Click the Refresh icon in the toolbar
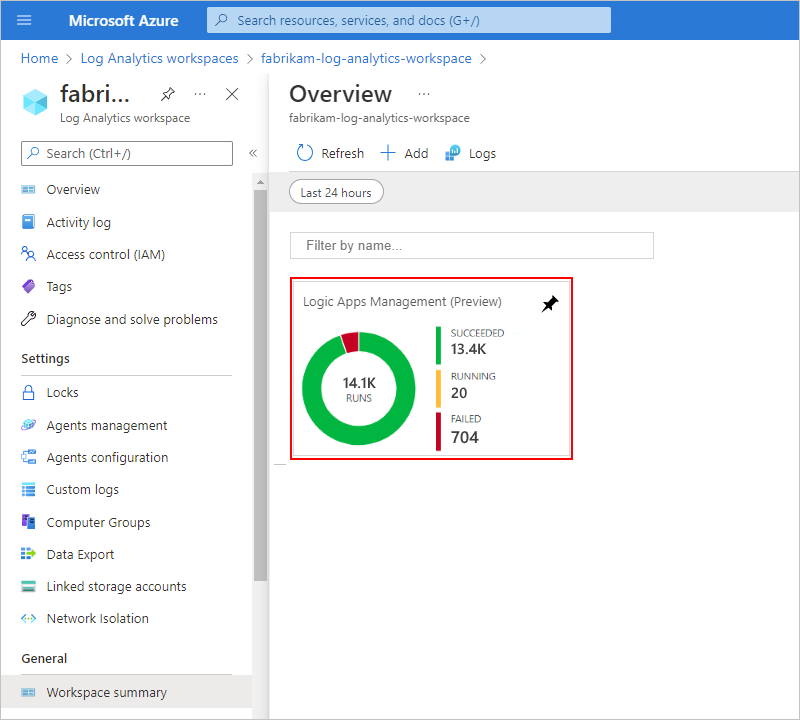The width and height of the screenshot is (800, 720). 305,153
